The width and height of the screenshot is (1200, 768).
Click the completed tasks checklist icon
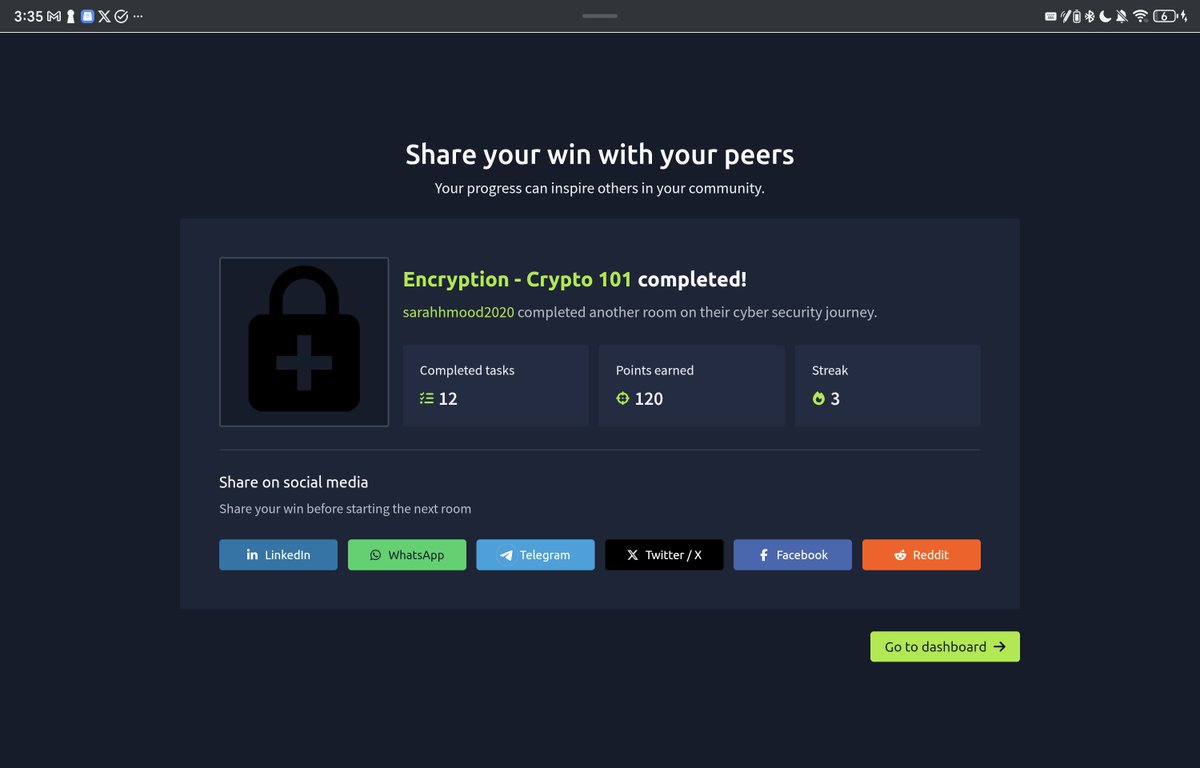coord(427,399)
